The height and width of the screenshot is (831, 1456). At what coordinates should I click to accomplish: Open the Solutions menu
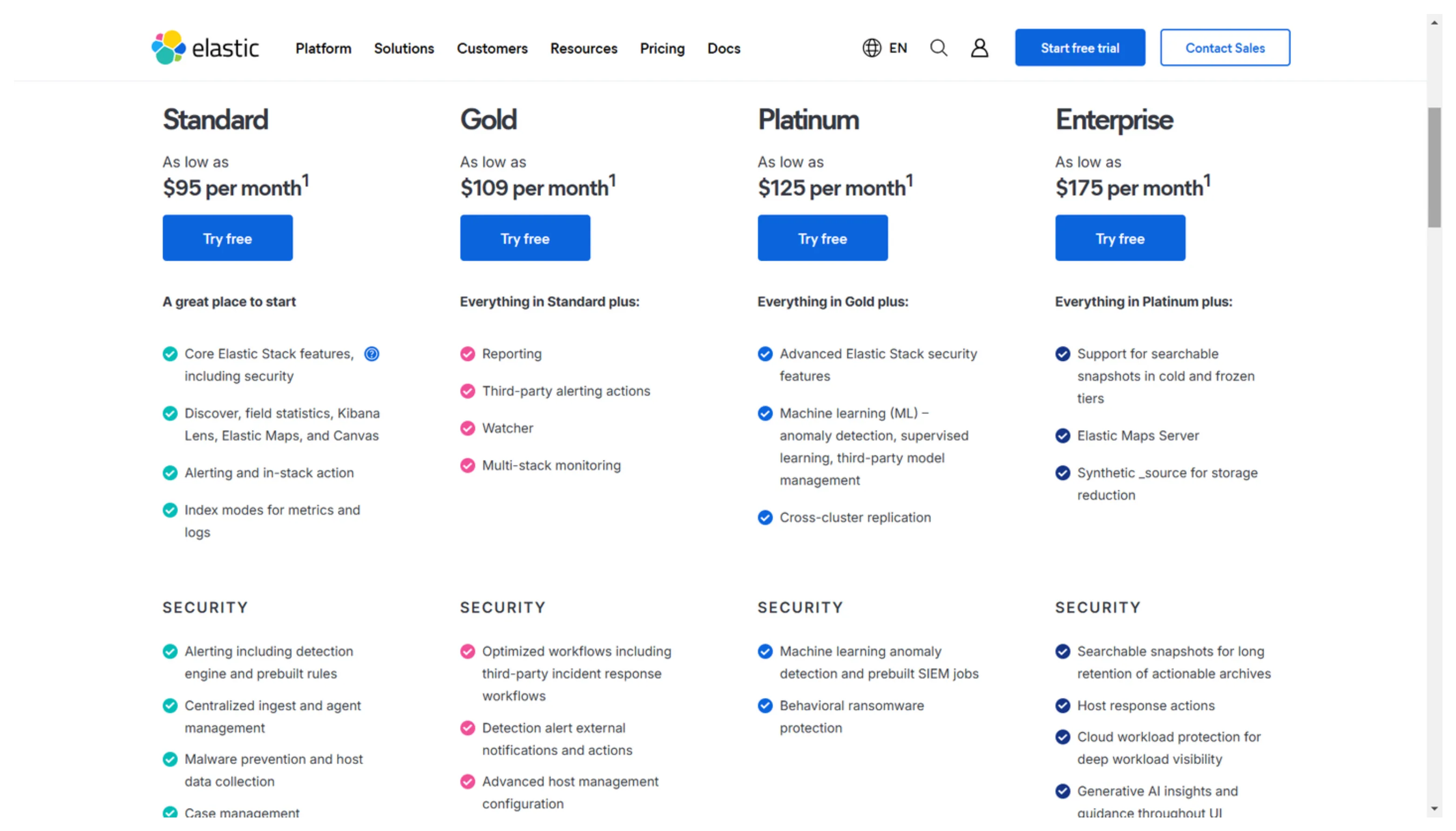(404, 48)
